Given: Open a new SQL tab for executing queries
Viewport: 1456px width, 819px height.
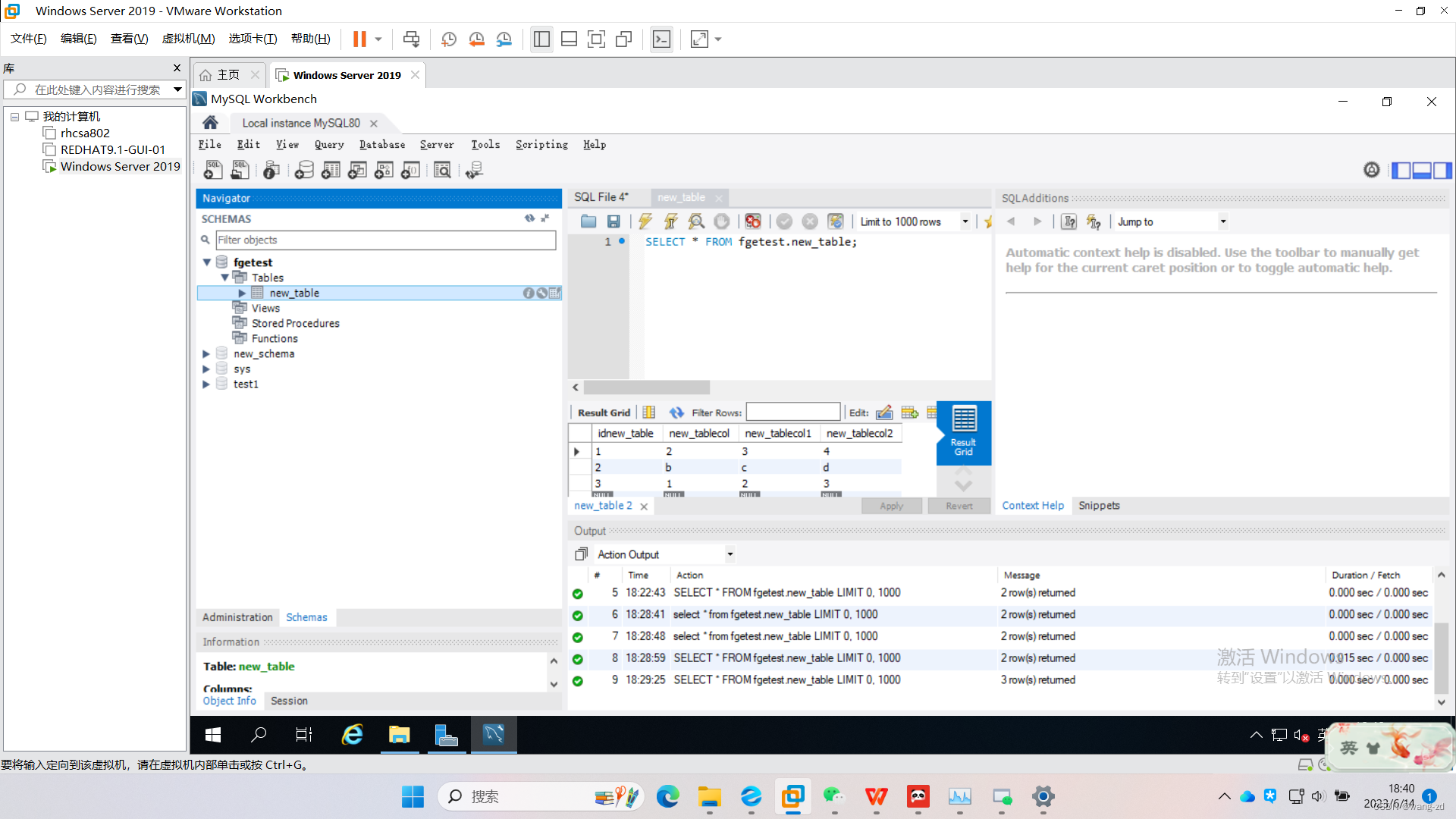Looking at the screenshot, I should coord(212,169).
